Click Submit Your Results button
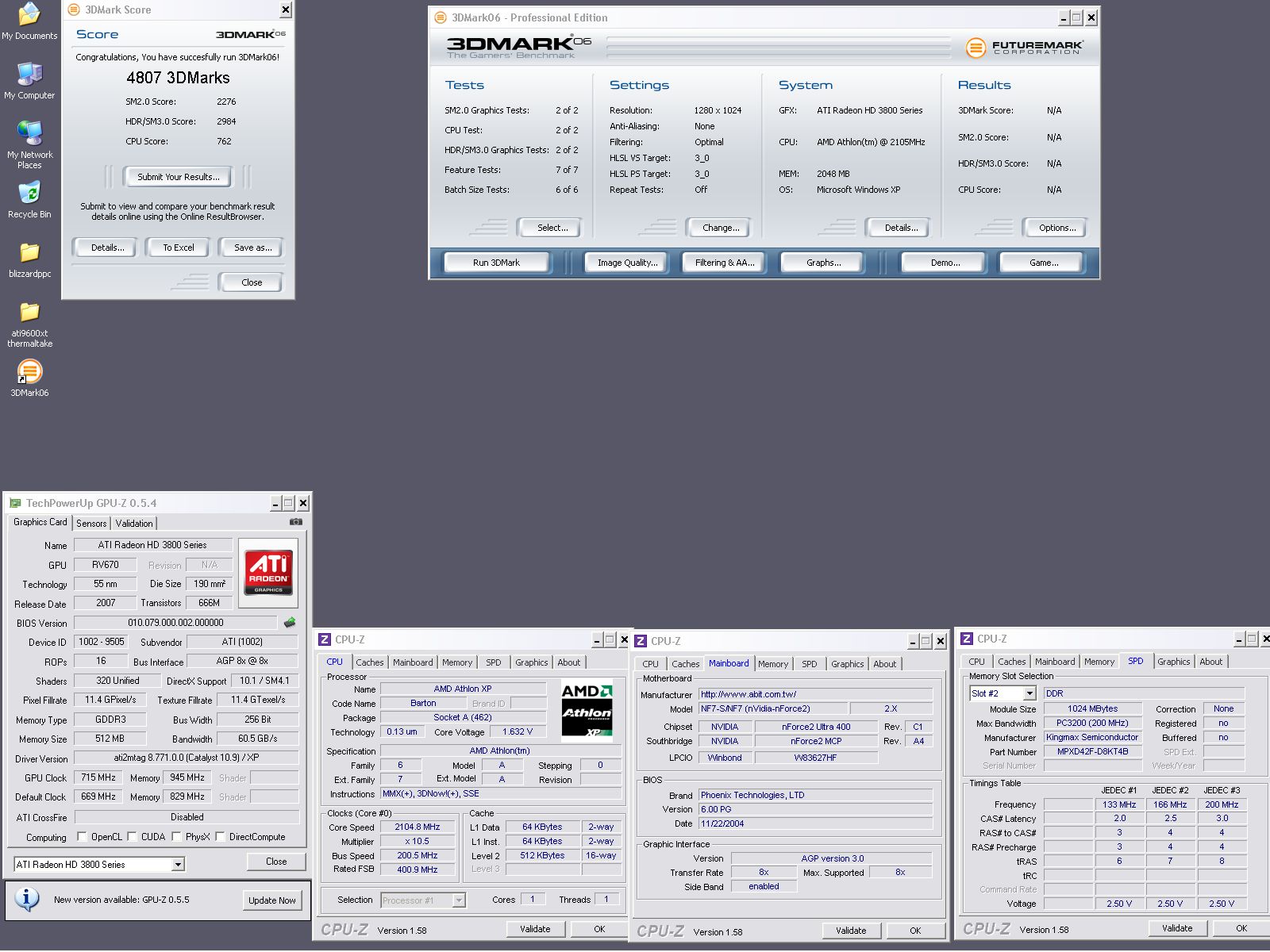This screenshot has width=1270, height=952. (179, 177)
